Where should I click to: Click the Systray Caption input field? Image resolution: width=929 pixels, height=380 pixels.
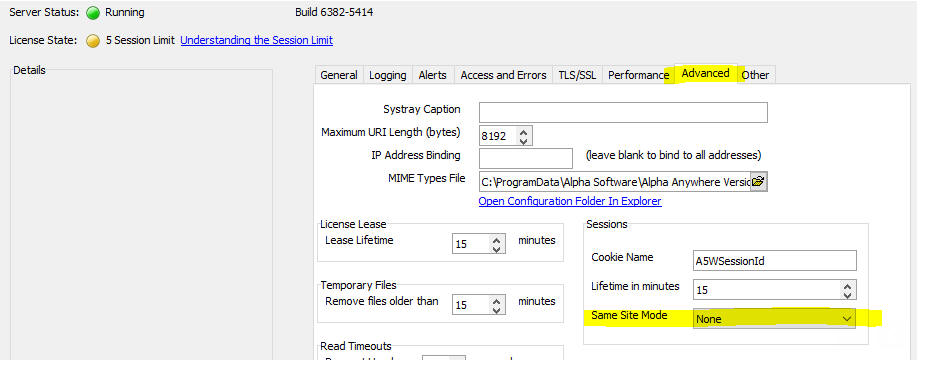click(x=623, y=112)
